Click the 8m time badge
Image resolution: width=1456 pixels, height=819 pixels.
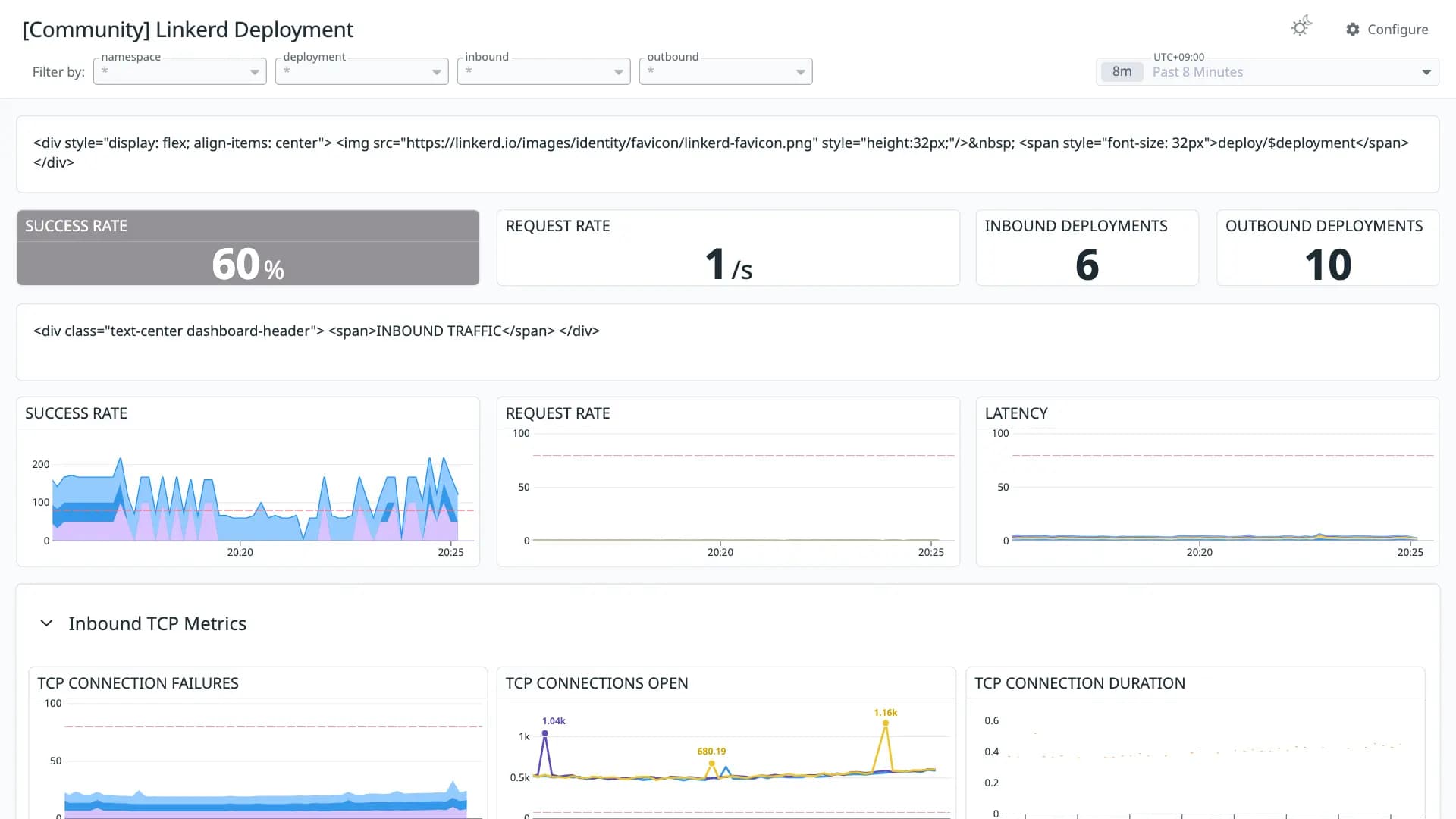1122,72
